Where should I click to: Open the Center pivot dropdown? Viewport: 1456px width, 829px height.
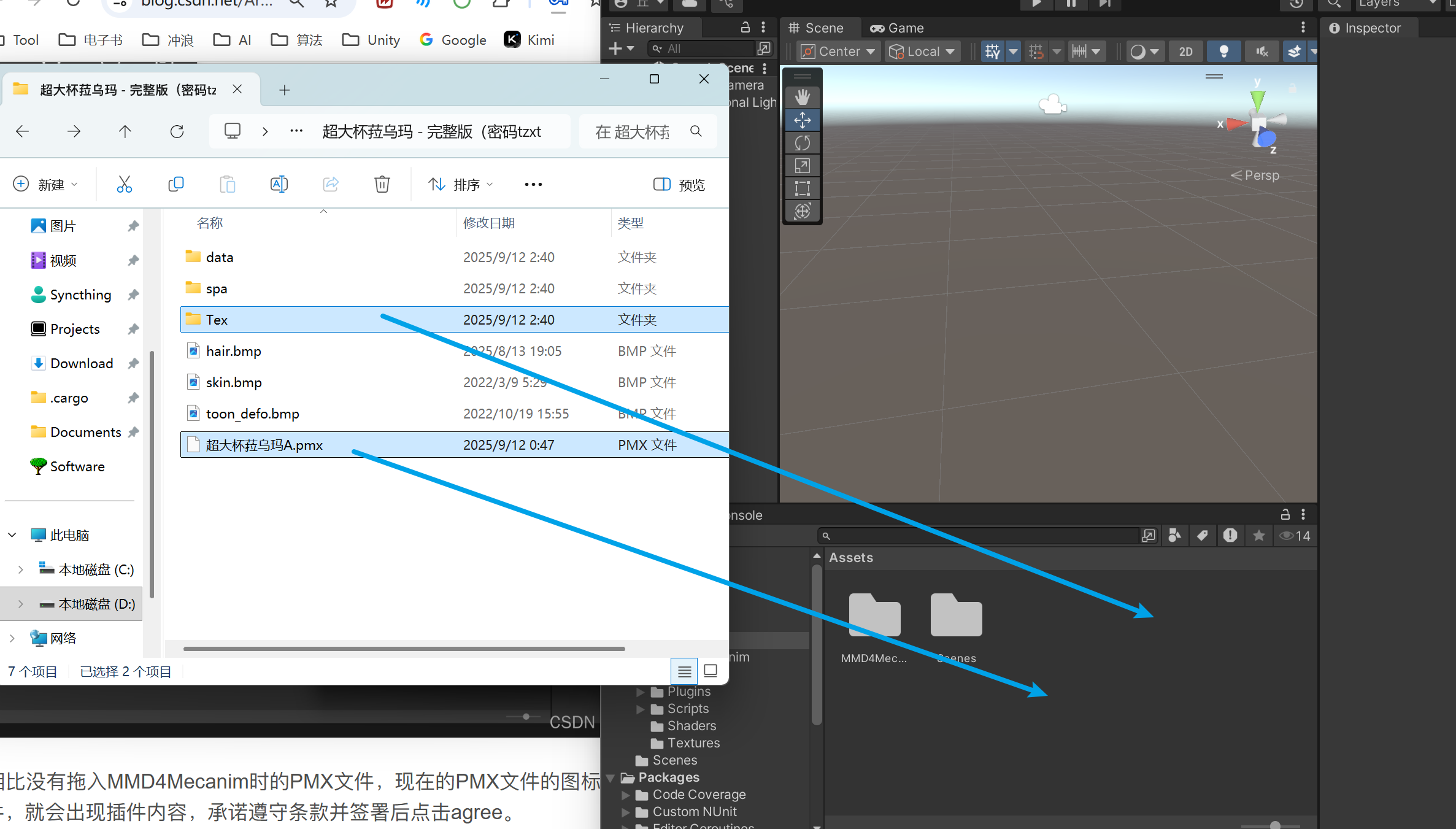pos(839,52)
